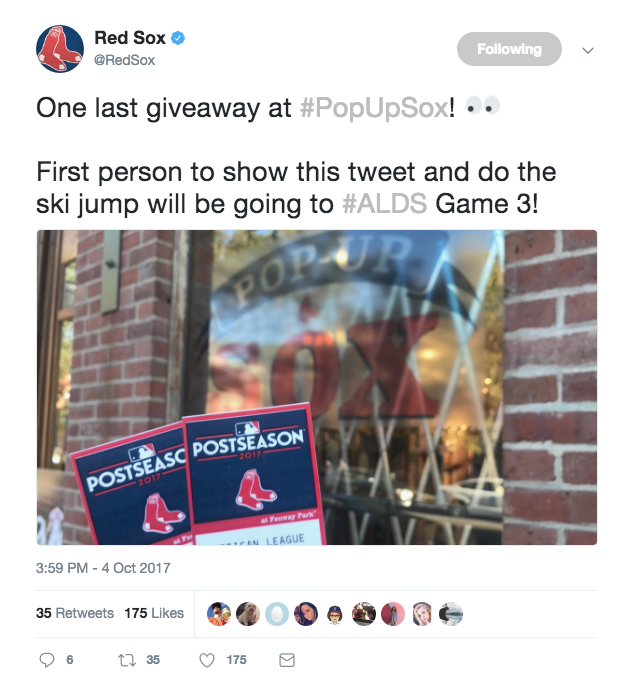Click the light blue egg avatar
Viewport: 632px width, 696px height.
(277, 614)
